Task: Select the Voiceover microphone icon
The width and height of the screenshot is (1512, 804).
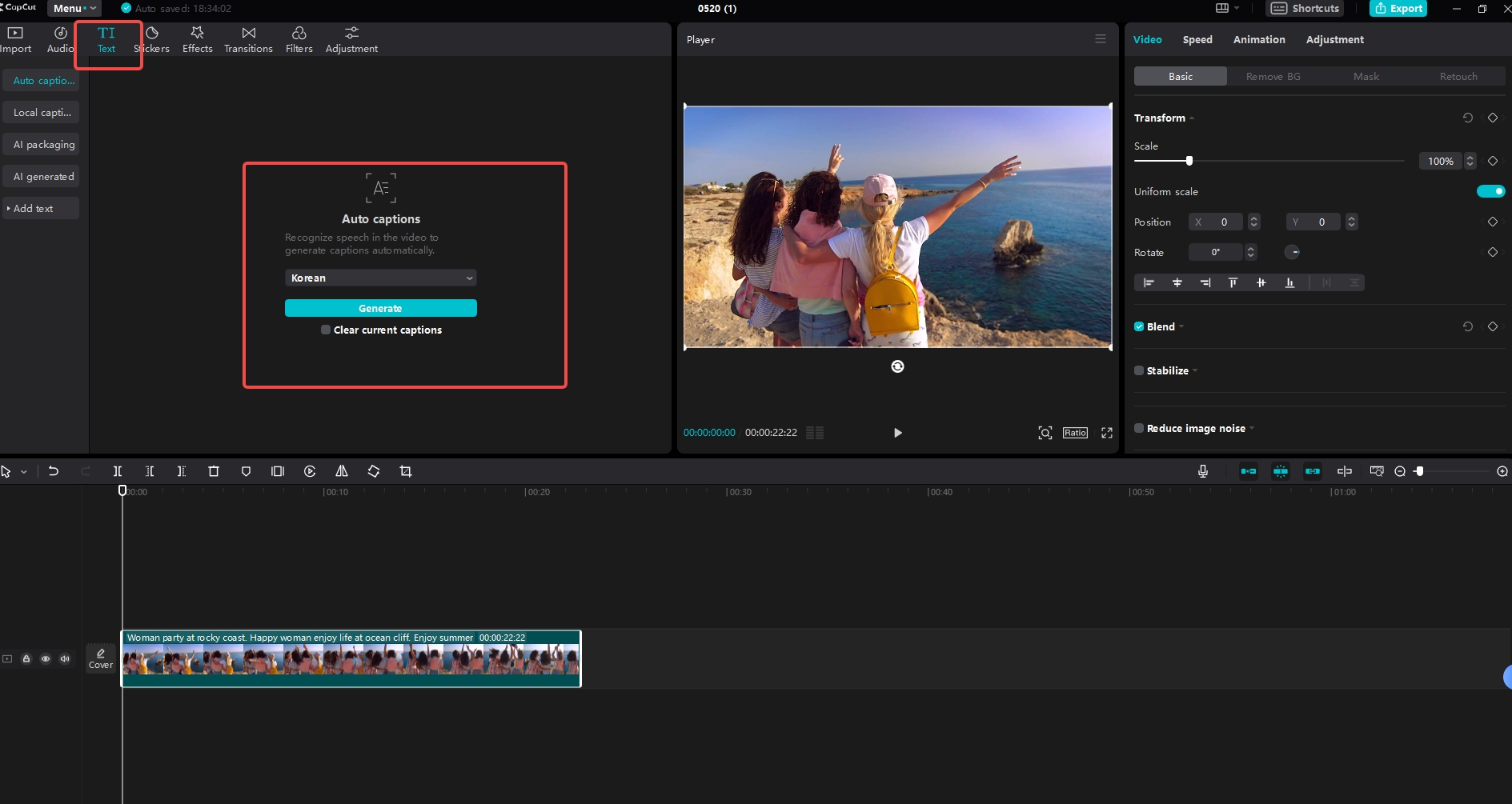Action: [1202, 471]
